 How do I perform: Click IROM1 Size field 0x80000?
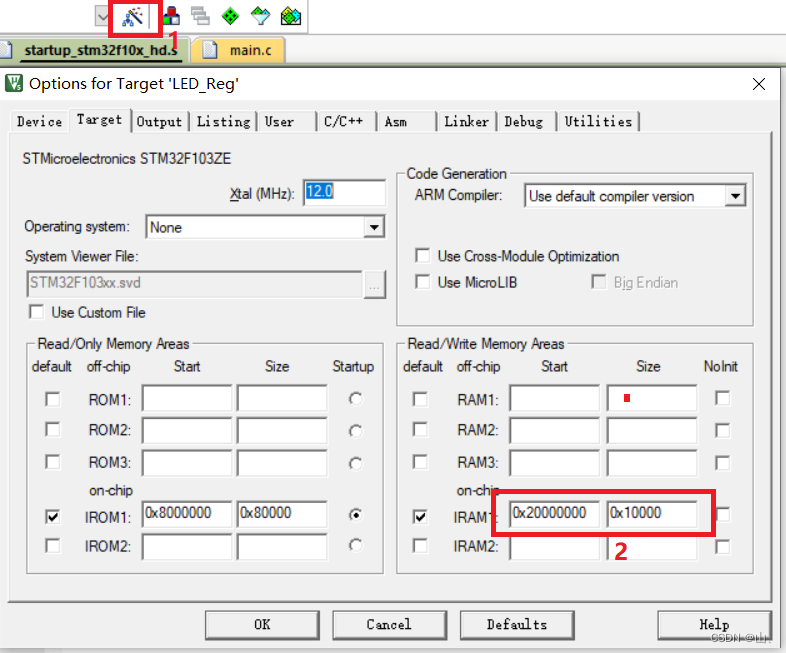(282, 513)
